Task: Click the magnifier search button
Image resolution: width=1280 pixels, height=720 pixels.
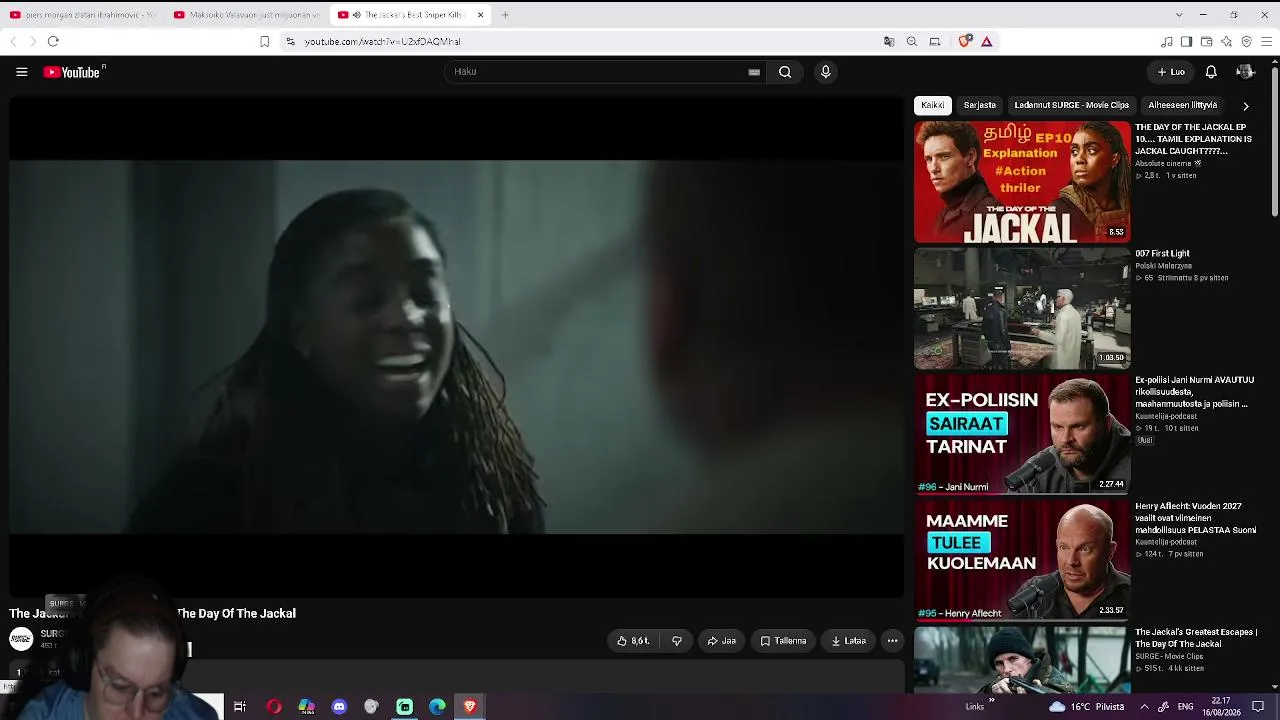Action: (785, 72)
